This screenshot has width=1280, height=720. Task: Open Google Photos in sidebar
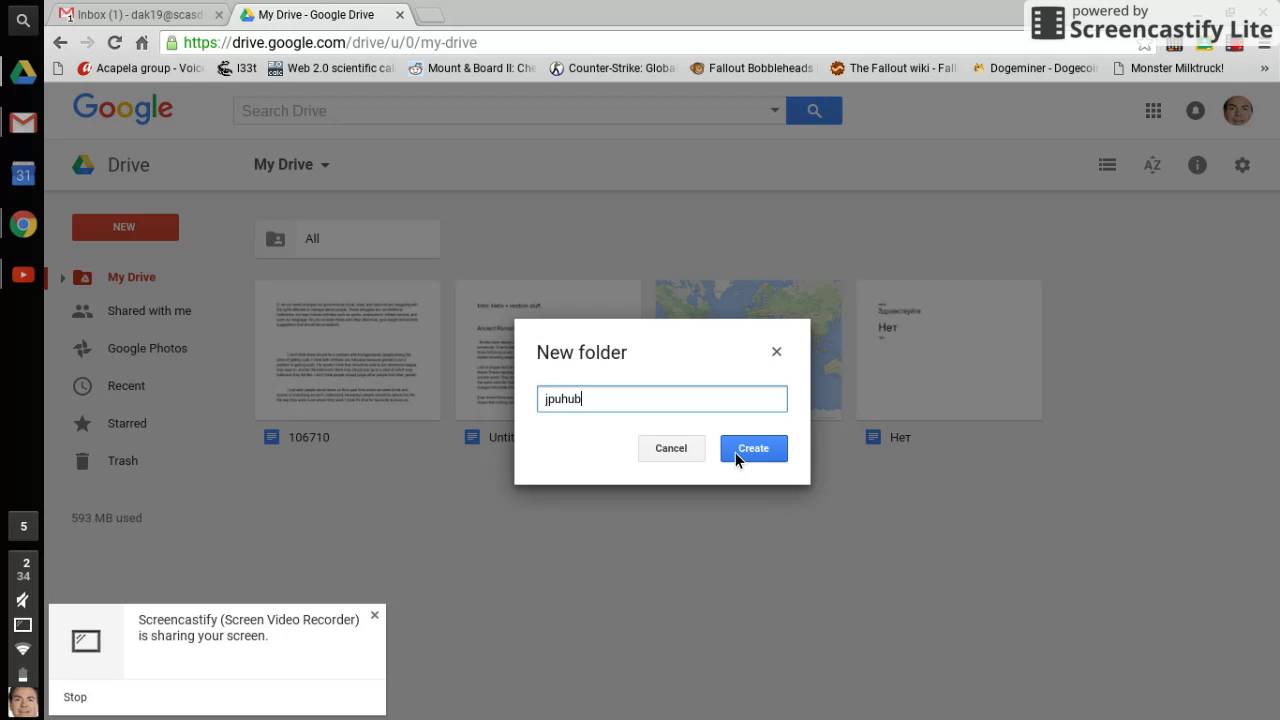pyautogui.click(x=147, y=348)
